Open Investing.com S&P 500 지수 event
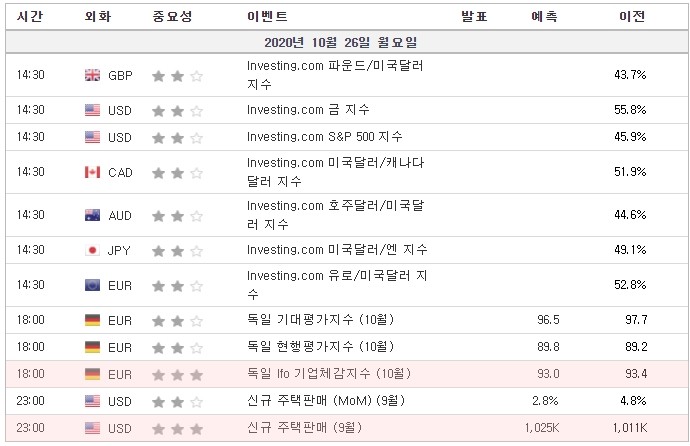This screenshot has width=690, height=446. [325, 137]
